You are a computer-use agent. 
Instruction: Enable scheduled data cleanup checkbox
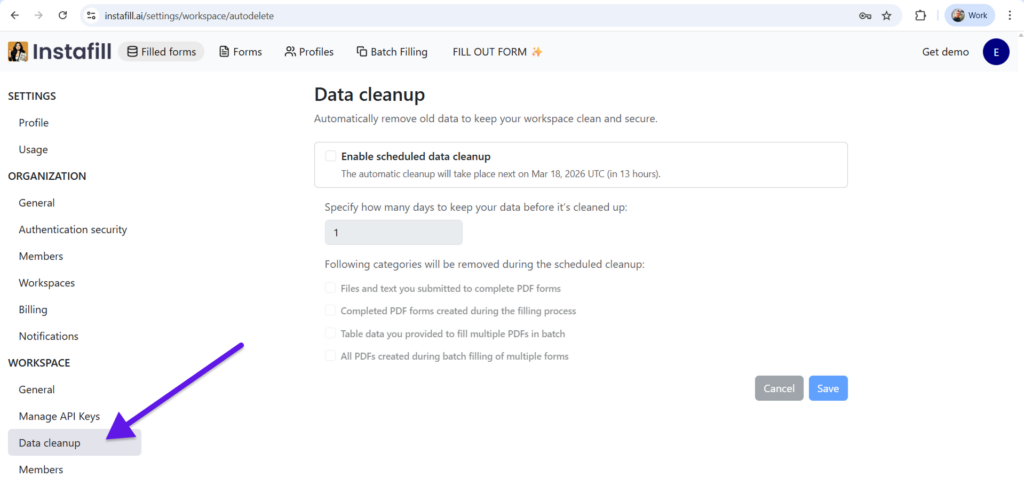coord(330,156)
